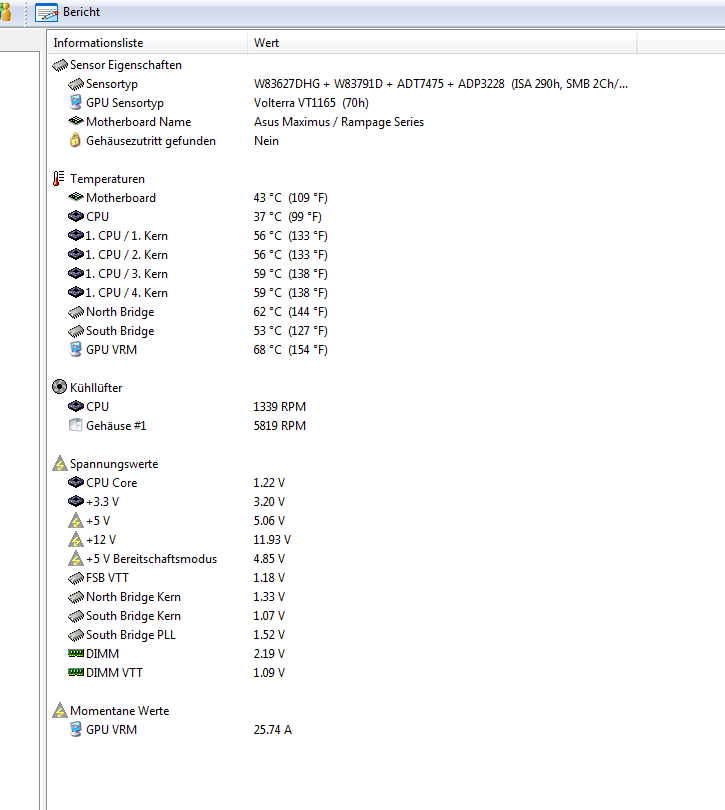The width and height of the screenshot is (725, 810).
Task: Select the Gehäusezutritt gefunden Nein value
Action: 266,141
